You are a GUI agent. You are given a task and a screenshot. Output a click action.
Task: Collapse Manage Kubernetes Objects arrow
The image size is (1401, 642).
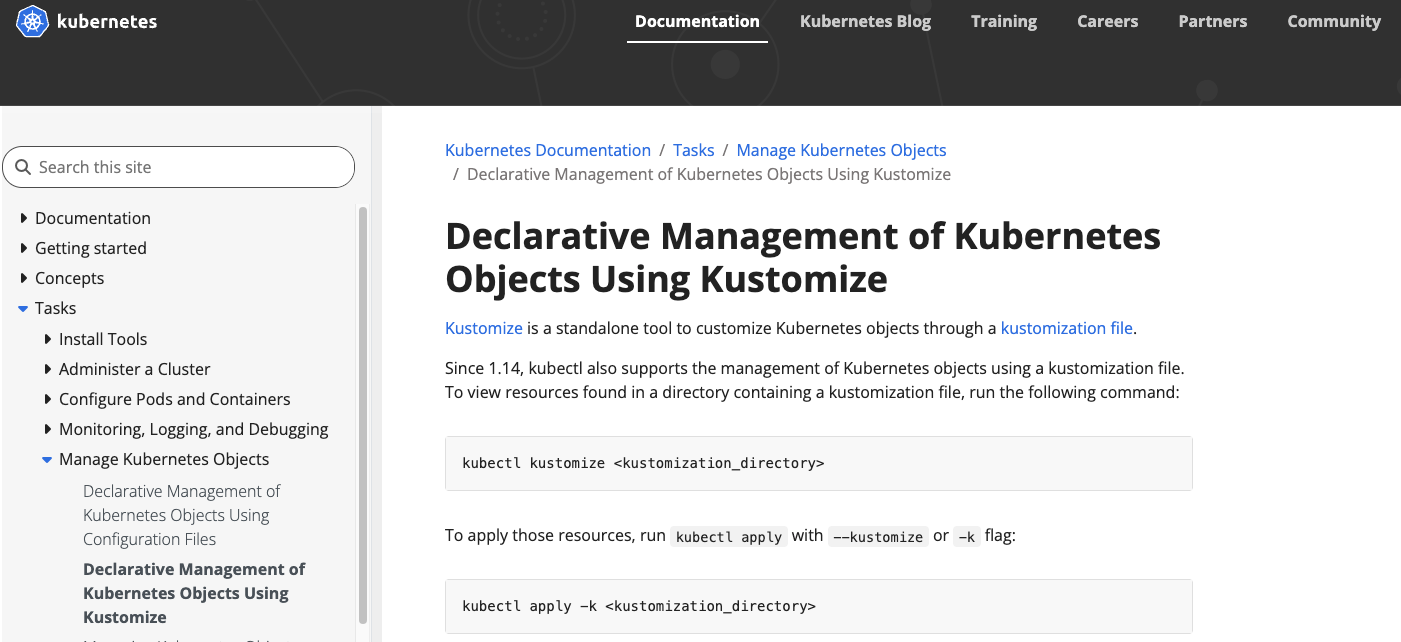pos(47,459)
